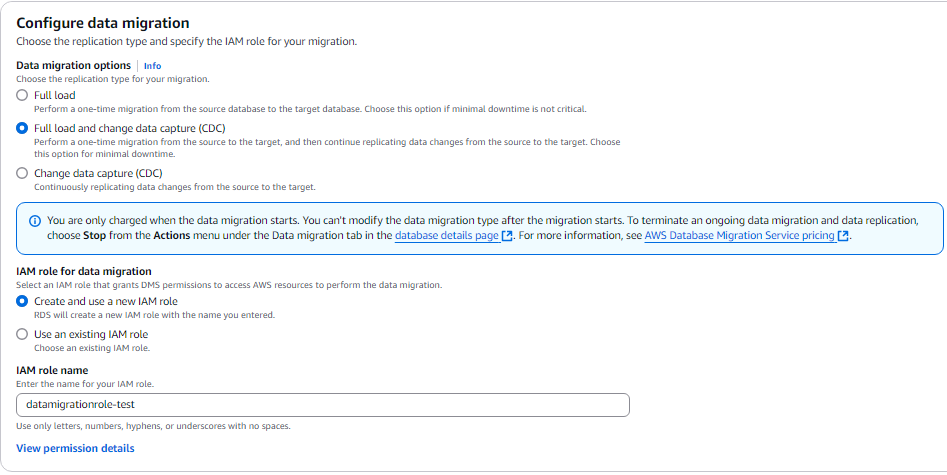The width and height of the screenshot is (947, 475).
Task: Click 'Continuously replicating data changes' description
Action: [175, 187]
